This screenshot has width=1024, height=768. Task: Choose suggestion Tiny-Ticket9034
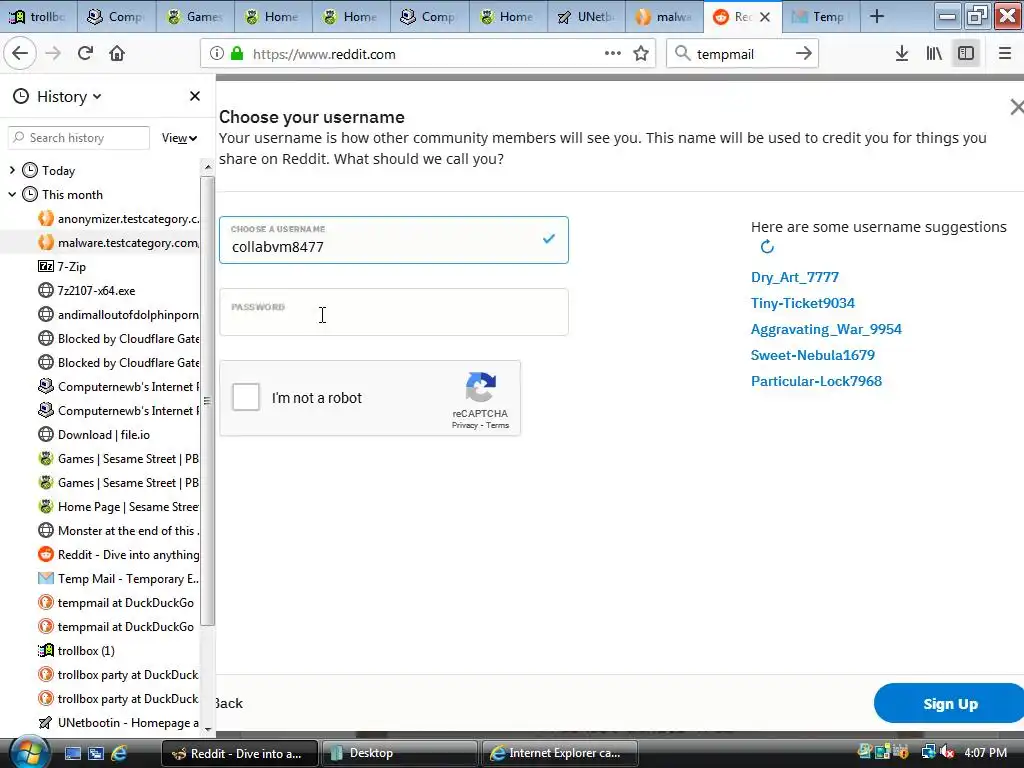(803, 303)
